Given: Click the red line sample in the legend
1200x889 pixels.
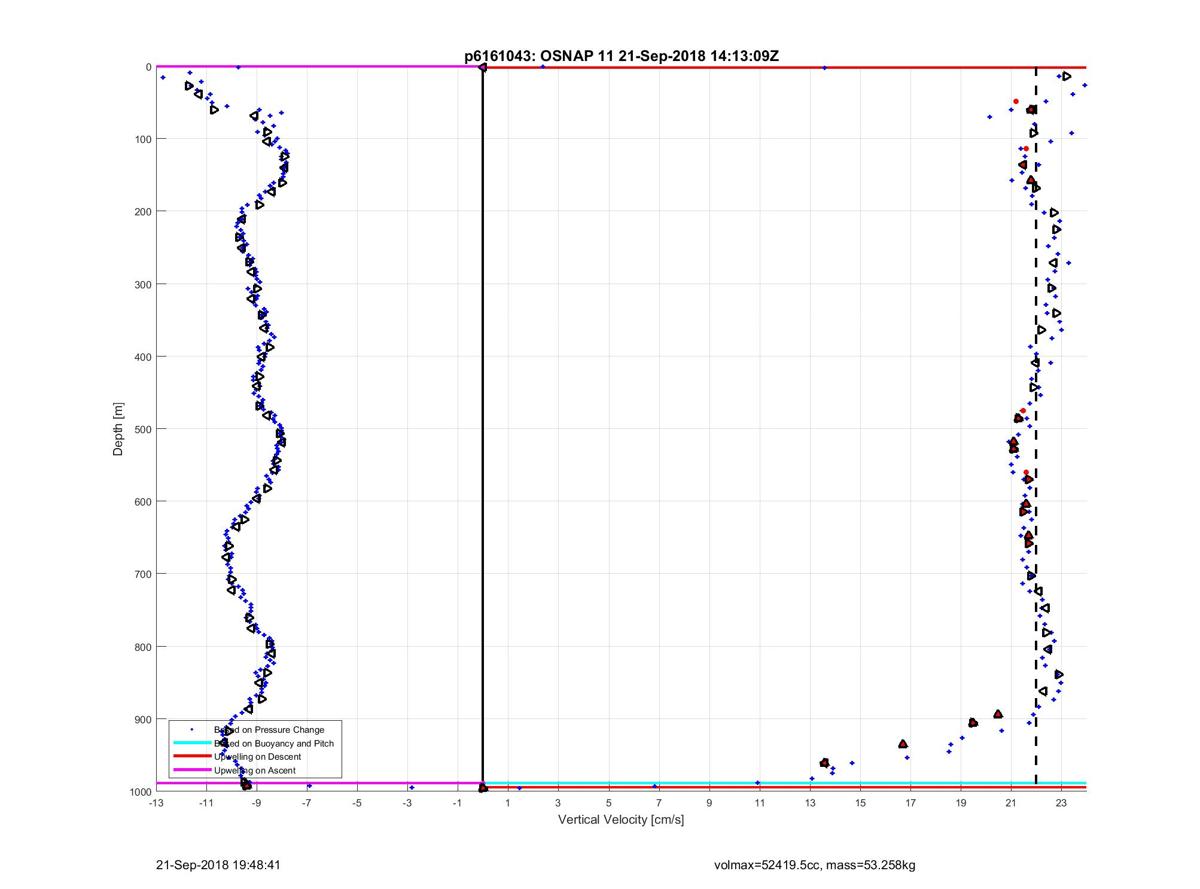Looking at the screenshot, I should tap(191, 757).
